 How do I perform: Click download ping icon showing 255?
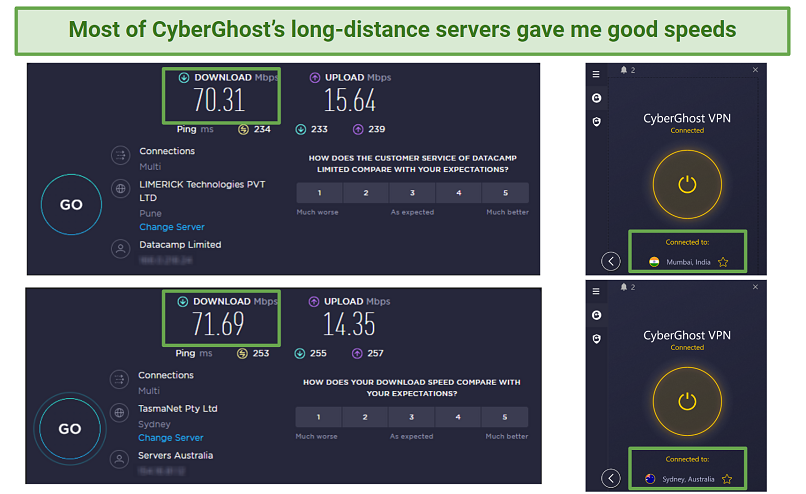click(x=300, y=354)
